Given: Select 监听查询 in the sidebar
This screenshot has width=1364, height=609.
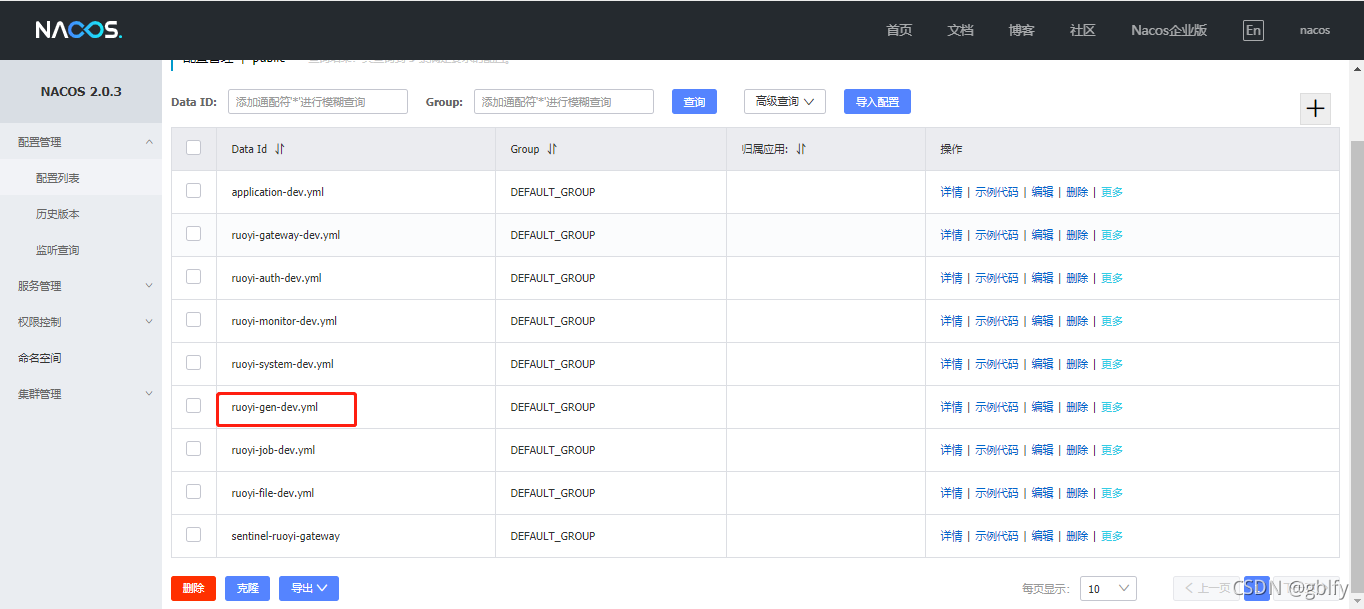Looking at the screenshot, I should pos(80,250).
